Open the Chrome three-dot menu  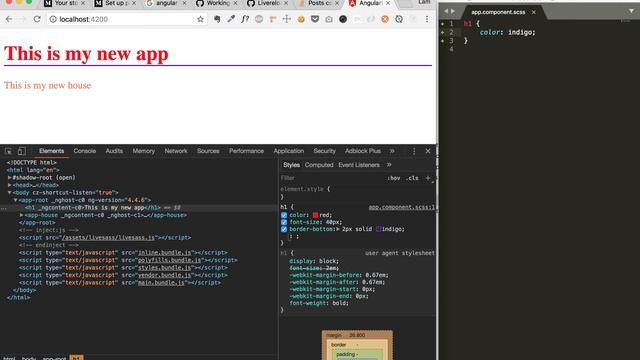[427, 19]
